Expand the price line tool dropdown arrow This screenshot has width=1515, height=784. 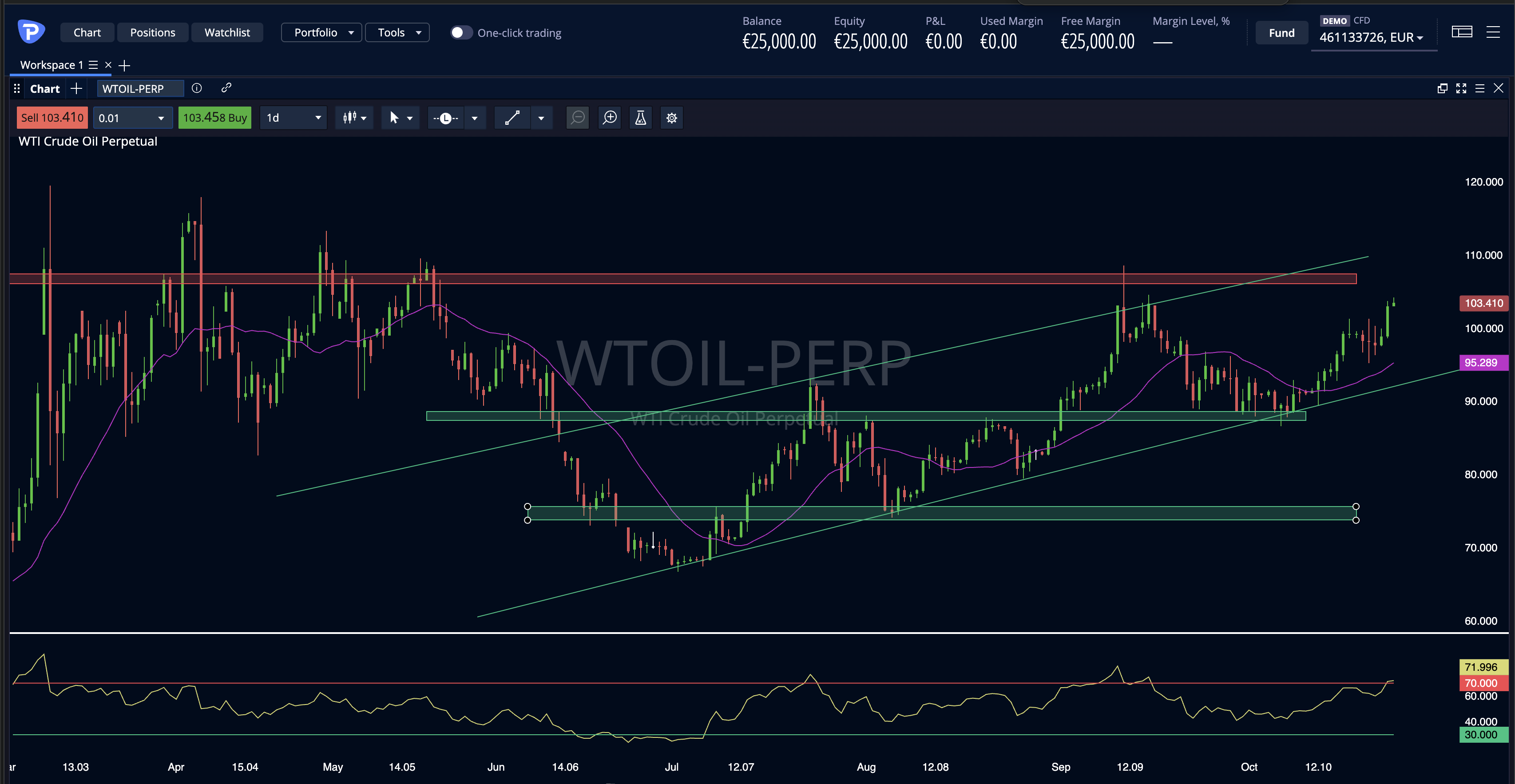[475, 118]
